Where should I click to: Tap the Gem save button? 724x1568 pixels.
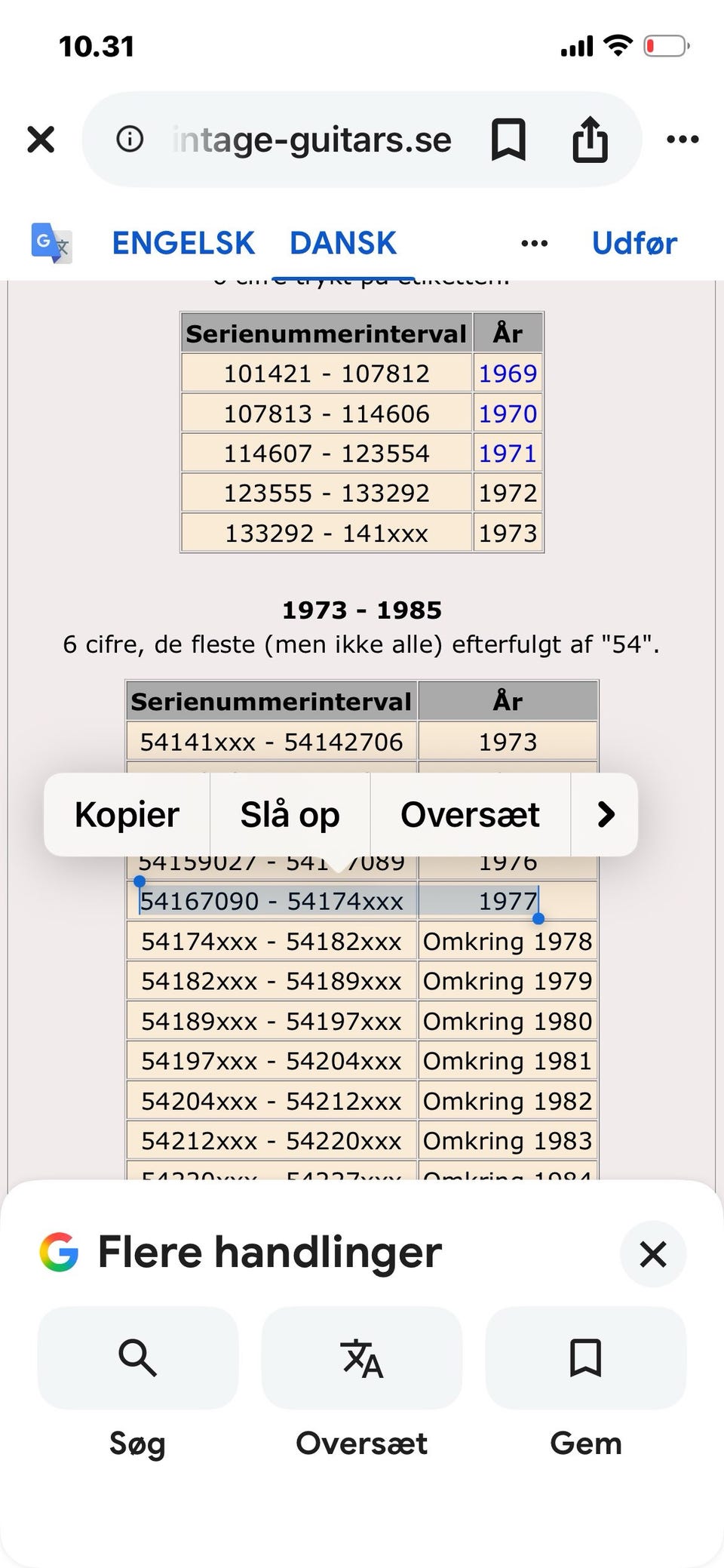point(586,1358)
